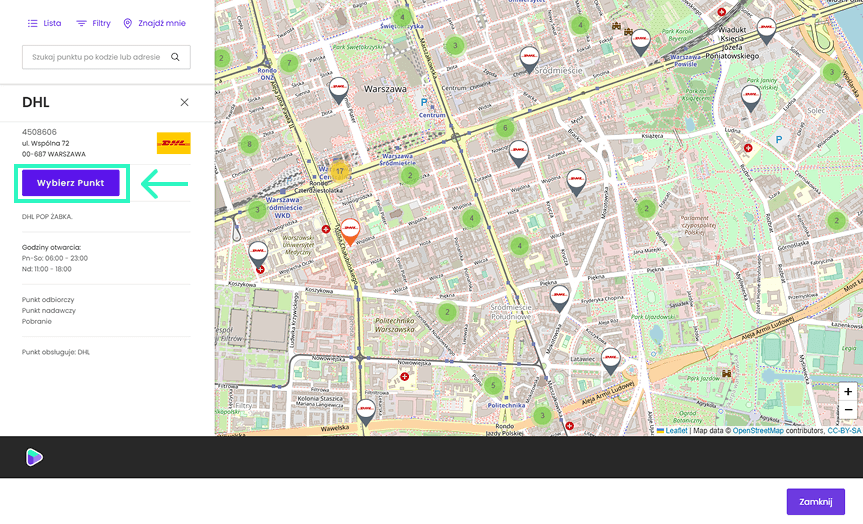Open the OpenStreetMap attribution link
The width and height of the screenshot is (863, 524).
[x=756, y=431]
